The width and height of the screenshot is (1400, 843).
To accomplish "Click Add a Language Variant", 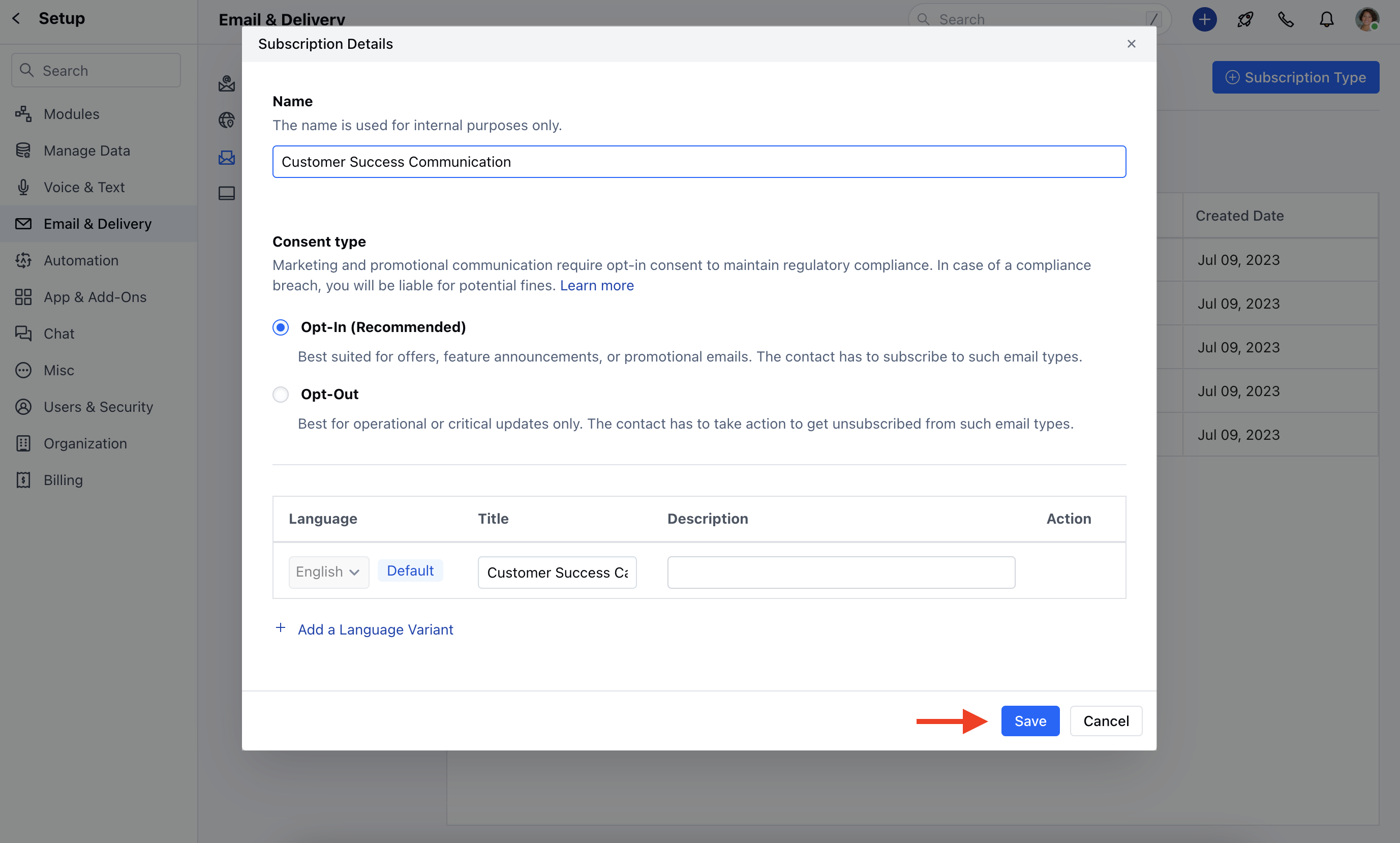I will (375, 629).
